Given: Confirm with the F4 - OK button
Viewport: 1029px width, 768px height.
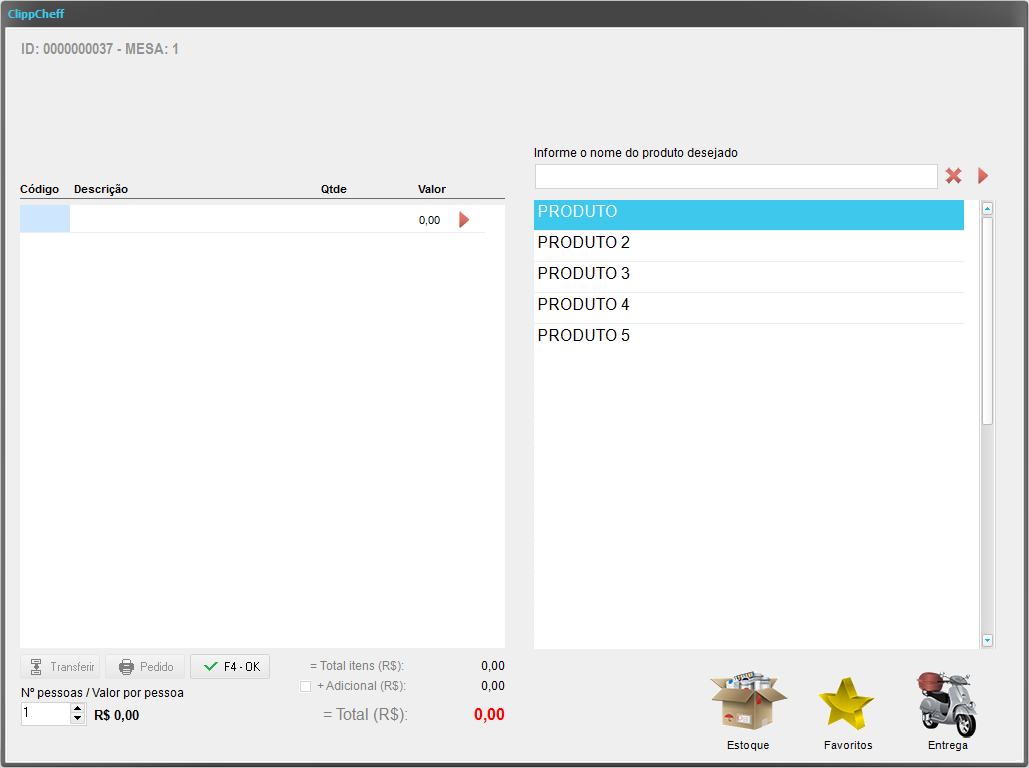Looking at the screenshot, I should pos(230,667).
